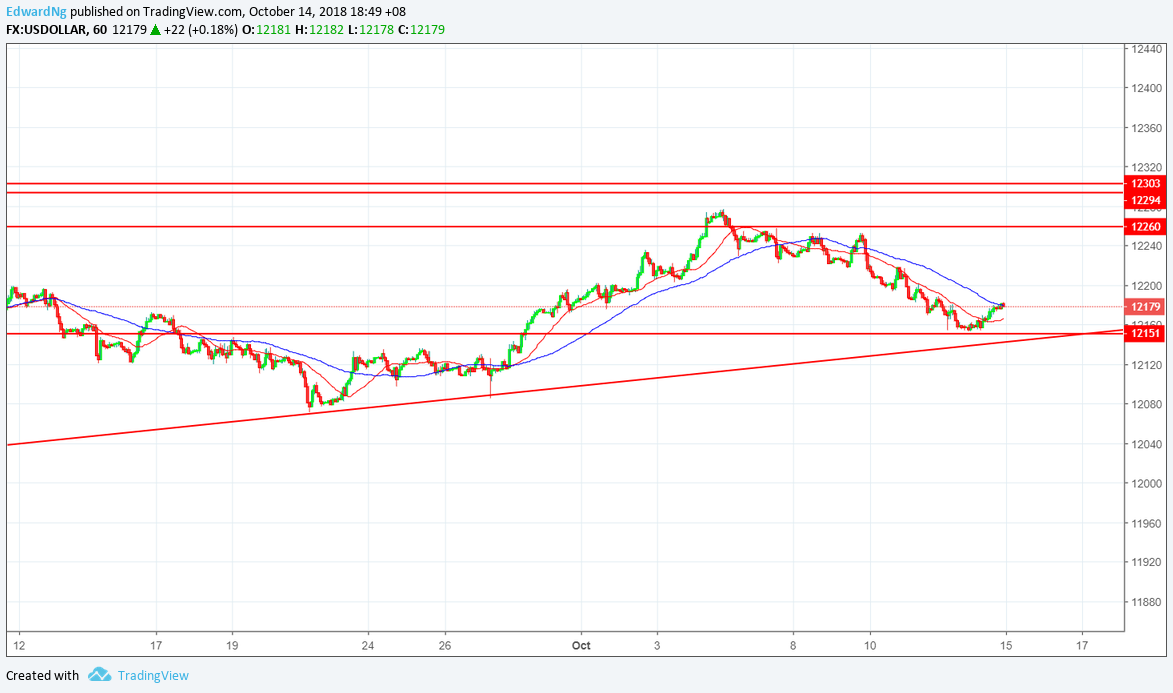Viewport: 1173px width, 693px height.
Task: Click date 26 on time axis
Action: pos(445,645)
